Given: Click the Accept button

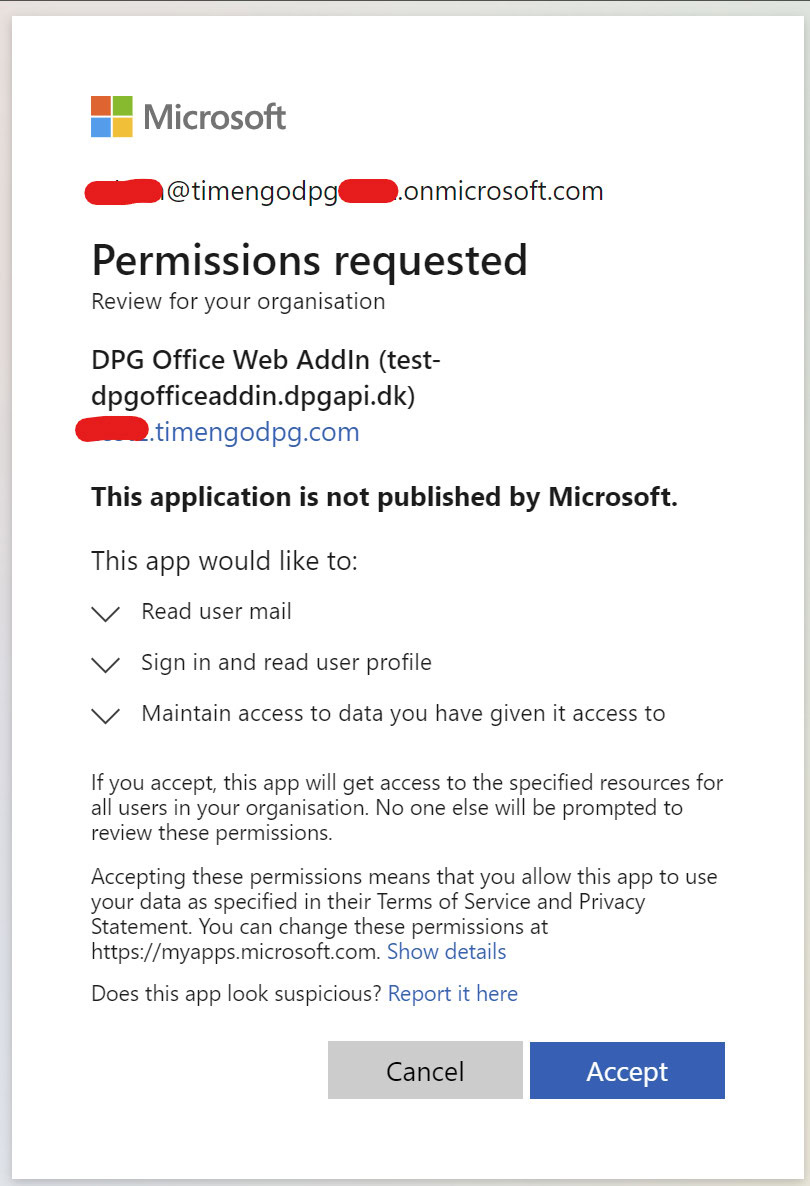Looking at the screenshot, I should 627,1070.
